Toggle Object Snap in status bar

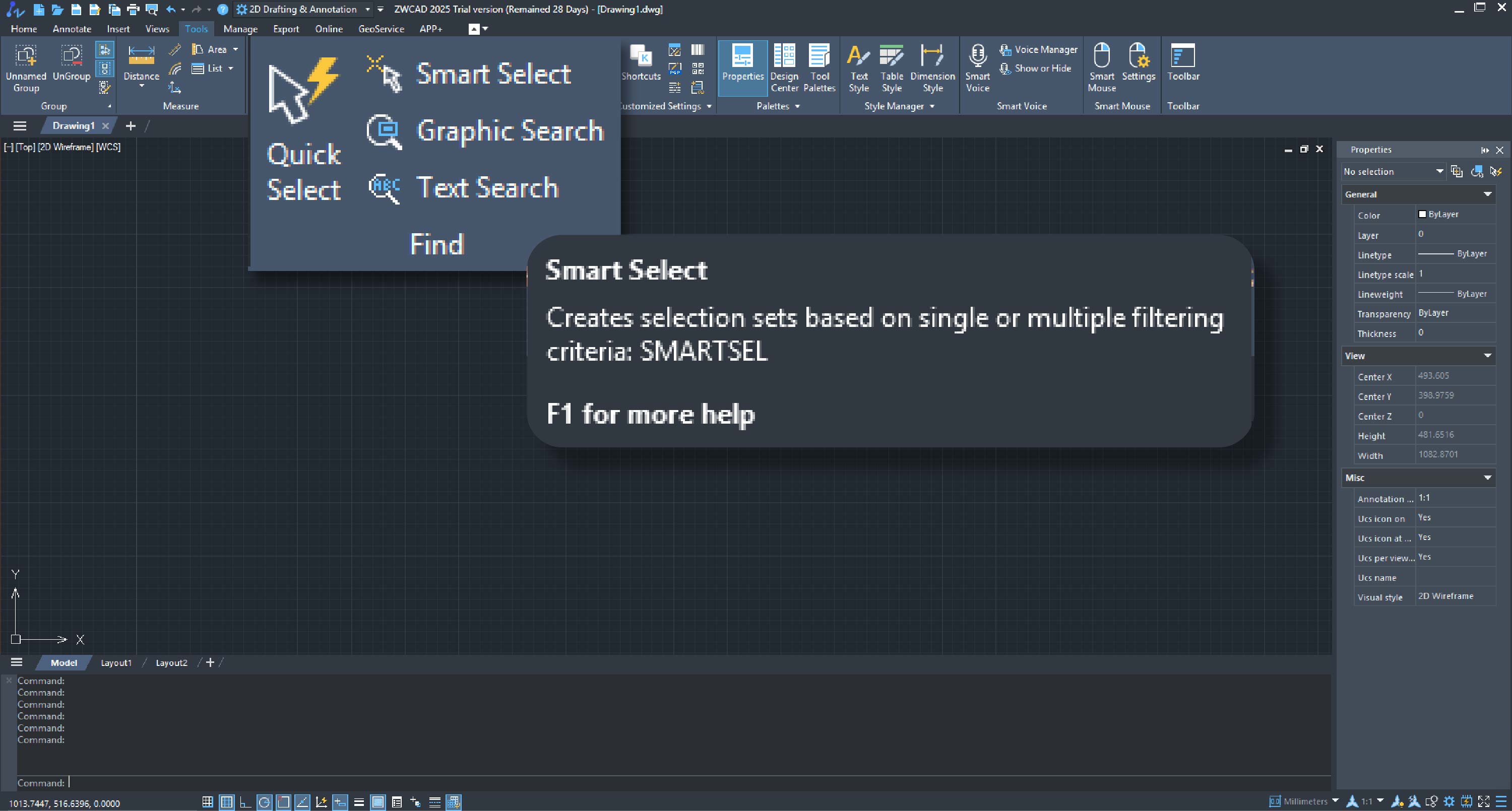(x=283, y=801)
